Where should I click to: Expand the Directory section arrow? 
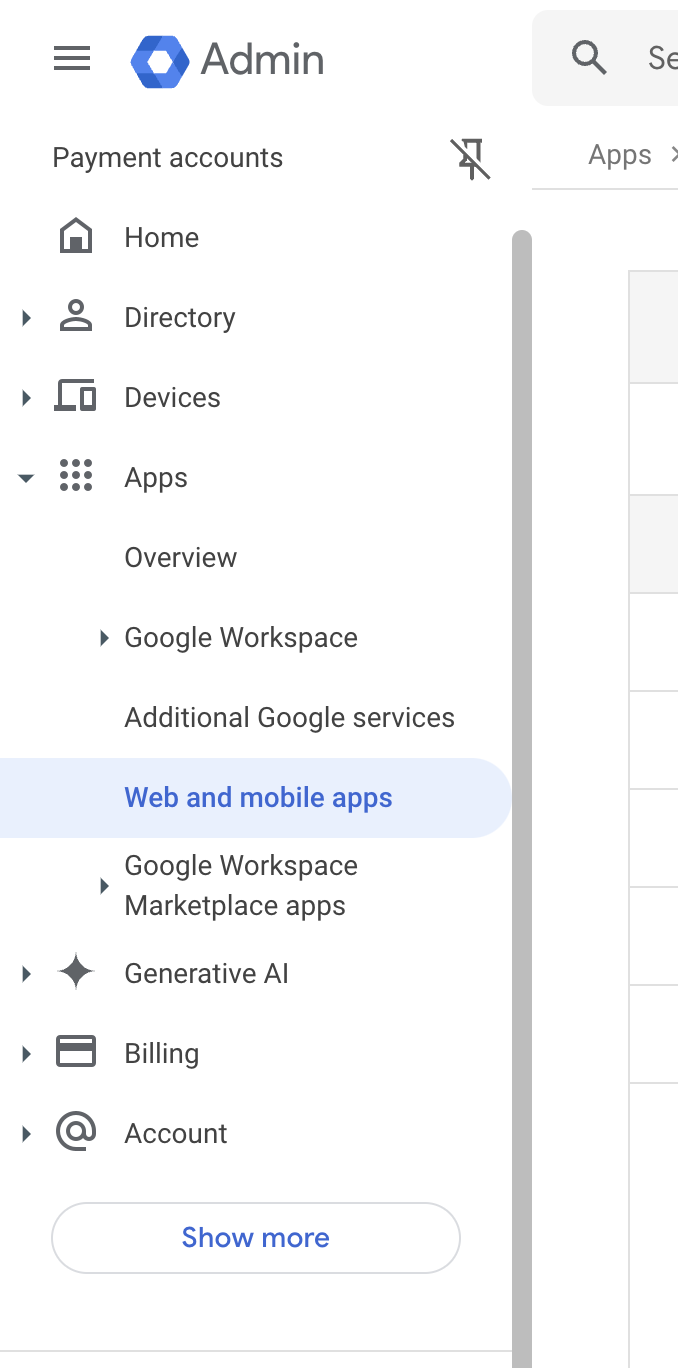[x=26, y=318]
